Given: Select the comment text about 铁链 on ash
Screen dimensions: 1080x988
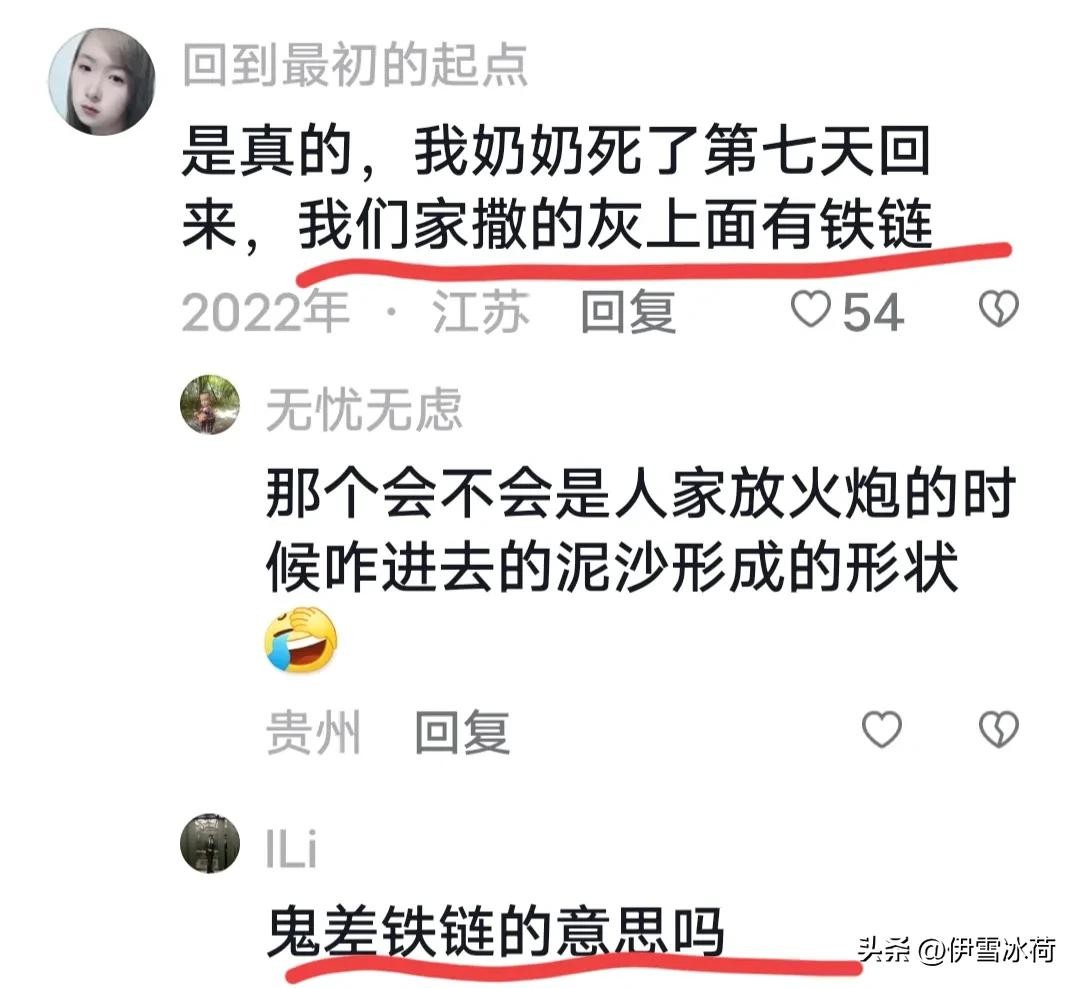Looking at the screenshot, I should (557, 187).
